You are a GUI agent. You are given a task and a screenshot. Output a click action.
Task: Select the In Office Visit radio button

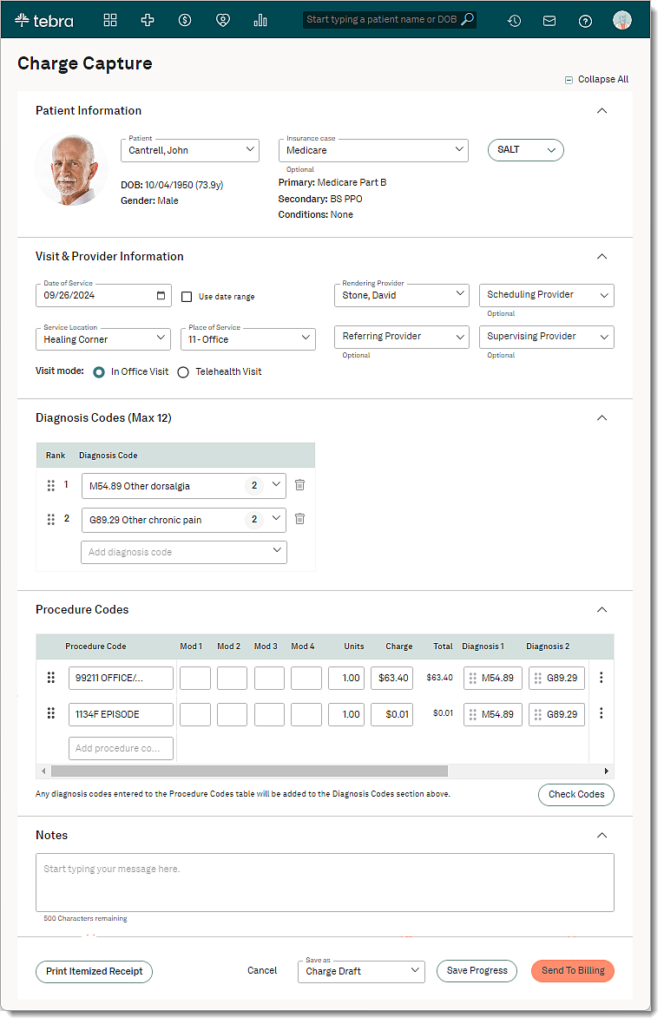click(x=99, y=372)
